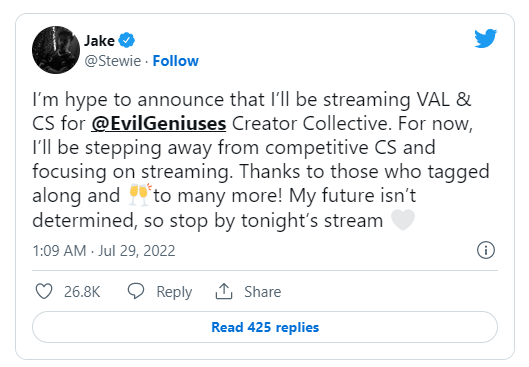Click the 26.8K likes count

[x=82, y=292]
